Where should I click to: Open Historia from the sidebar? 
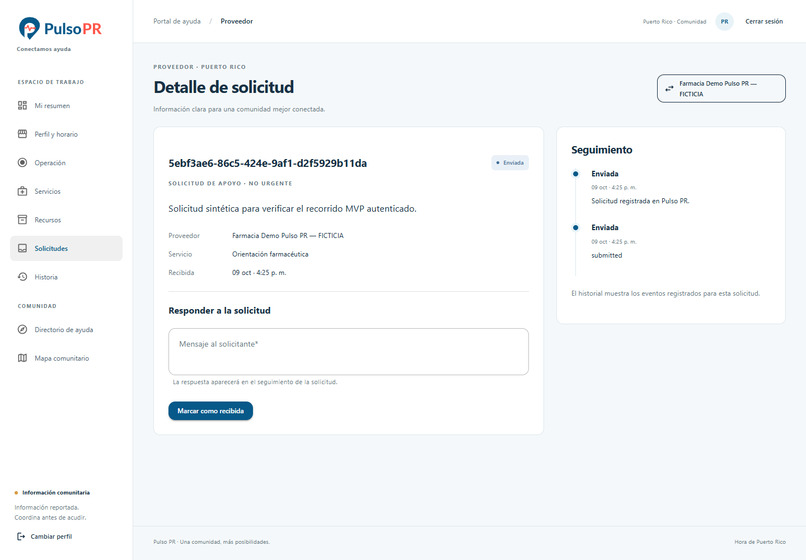coord(66,277)
